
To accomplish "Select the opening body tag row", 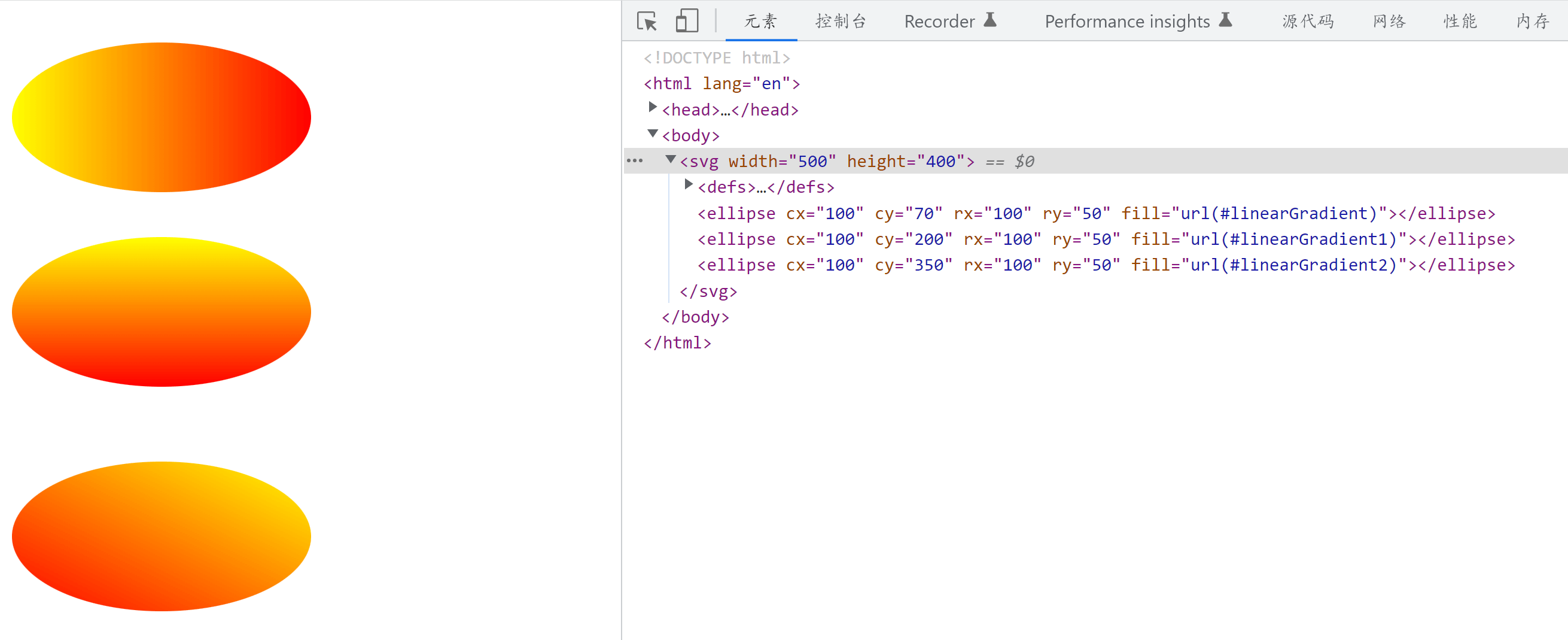I will (x=690, y=135).
